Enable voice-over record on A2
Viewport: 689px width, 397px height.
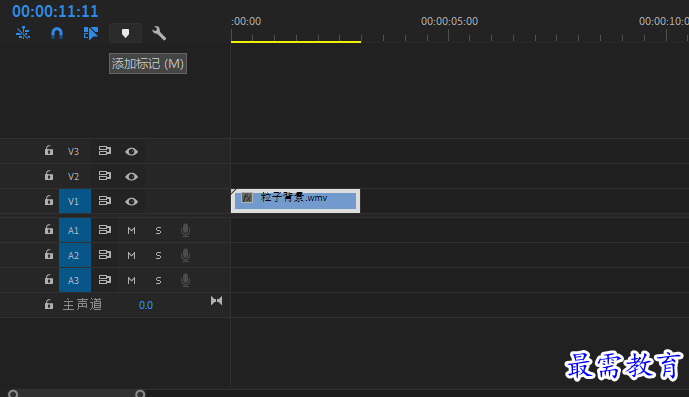[x=185, y=255]
